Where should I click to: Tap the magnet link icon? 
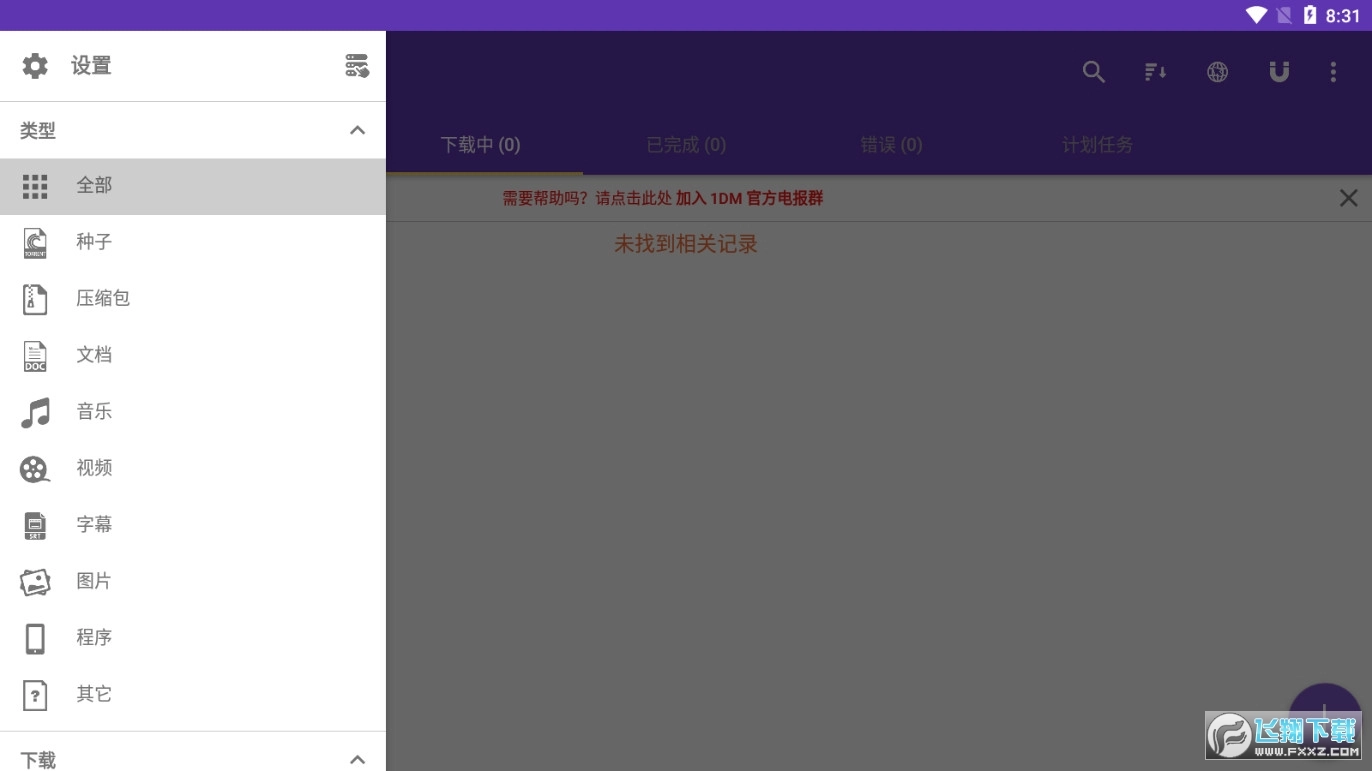1280,71
